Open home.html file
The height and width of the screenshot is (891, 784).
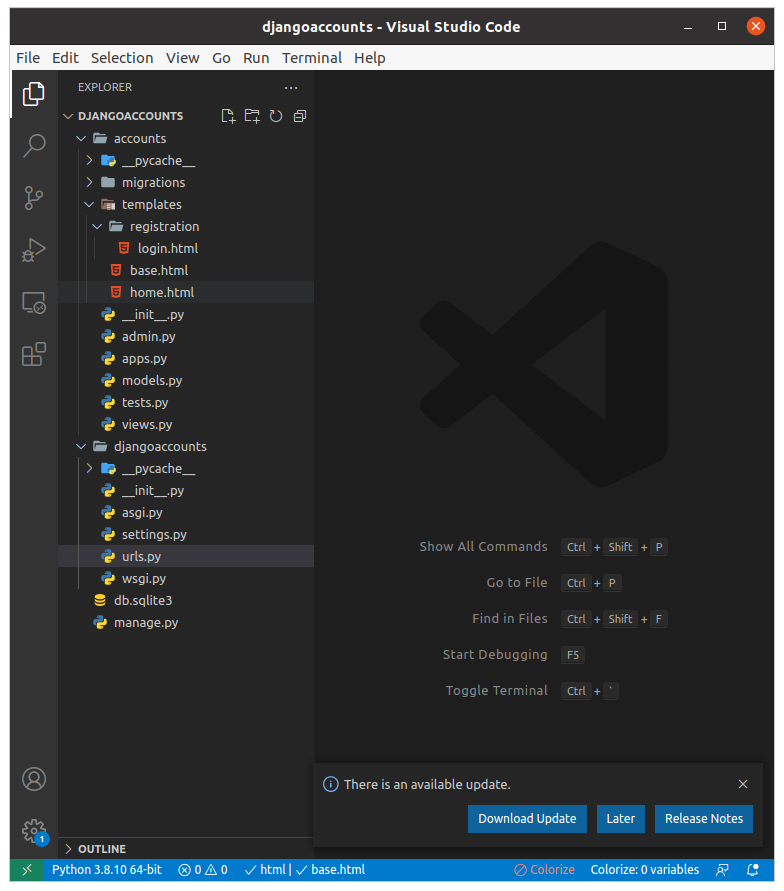pos(186,292)
